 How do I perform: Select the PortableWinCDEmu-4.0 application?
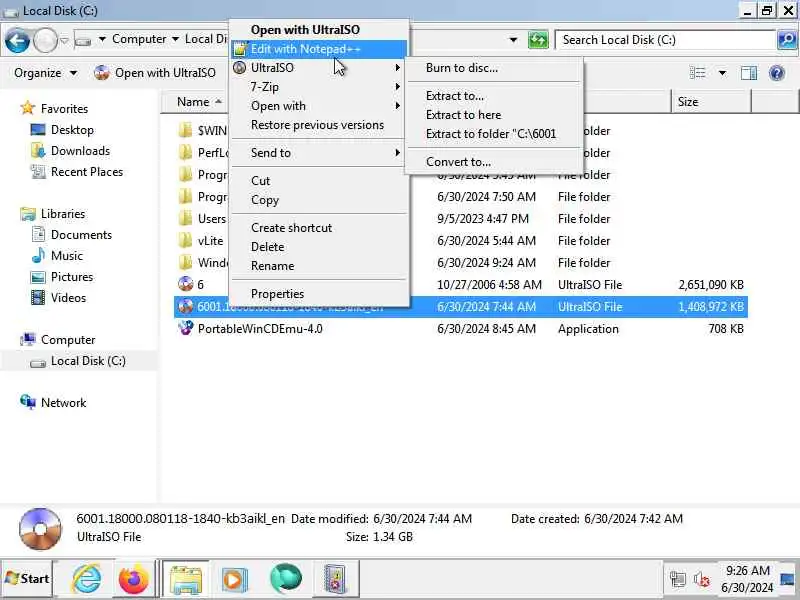click(x=461, y=329)
